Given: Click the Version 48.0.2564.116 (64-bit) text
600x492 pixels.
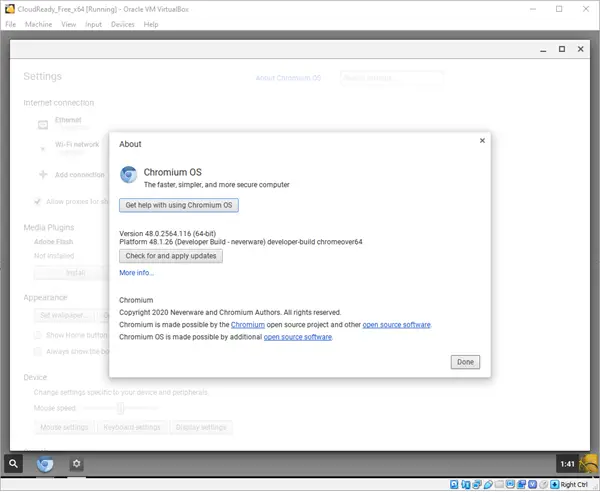Looking at the screenshot, I should (168, 233).
